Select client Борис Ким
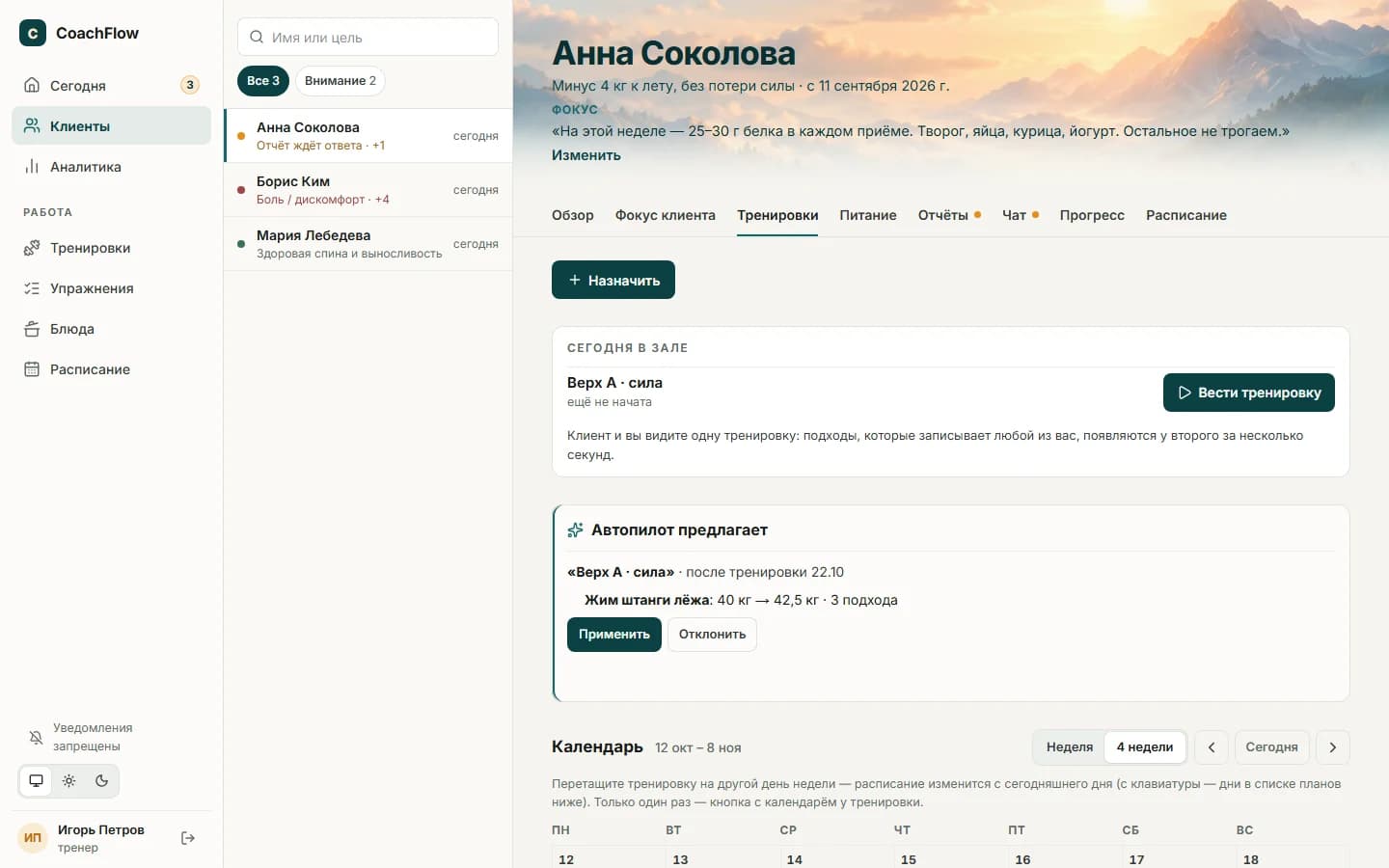 [x=368, y=190]
